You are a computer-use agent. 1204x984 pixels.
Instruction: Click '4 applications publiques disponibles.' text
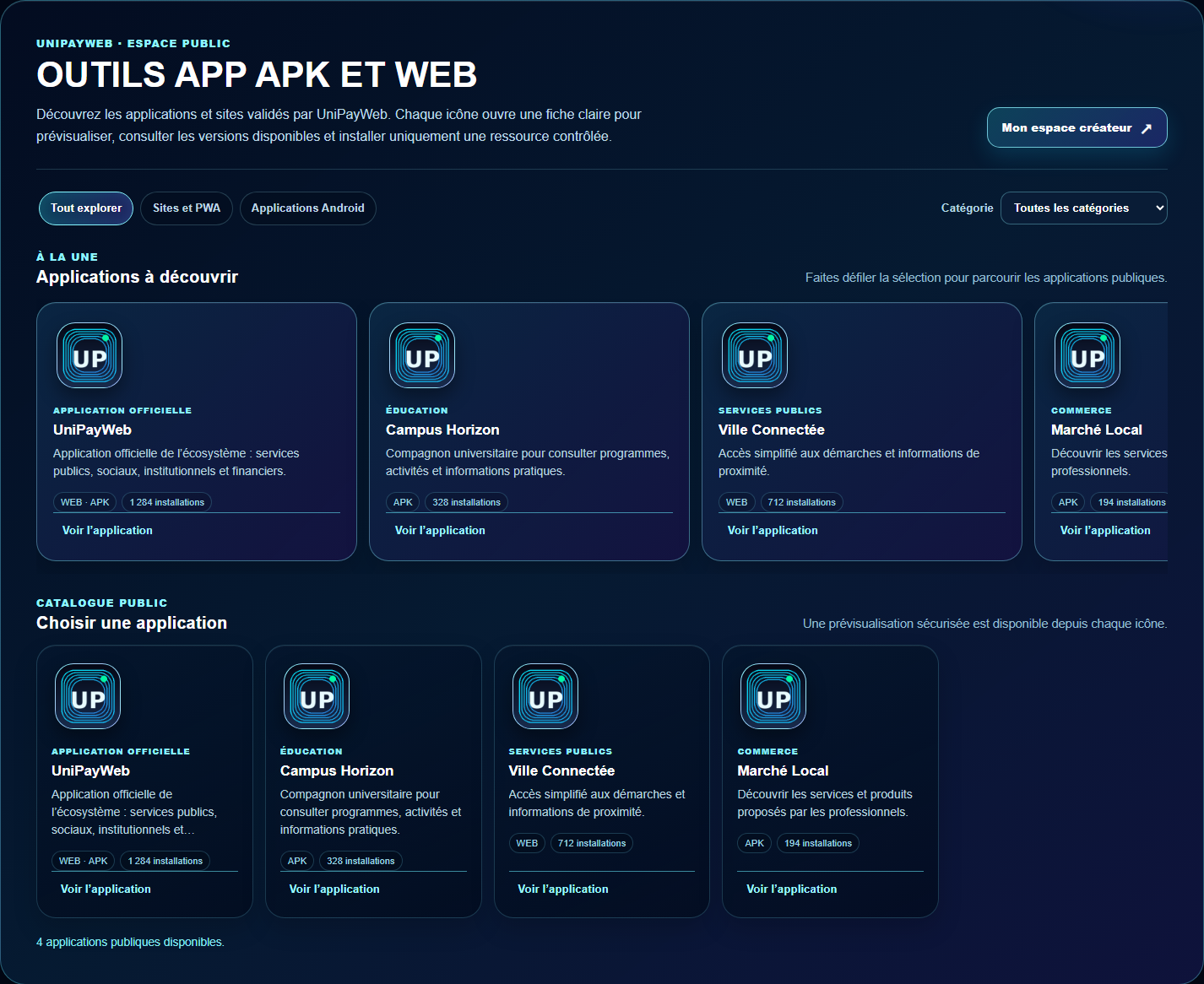click(130, 942)
